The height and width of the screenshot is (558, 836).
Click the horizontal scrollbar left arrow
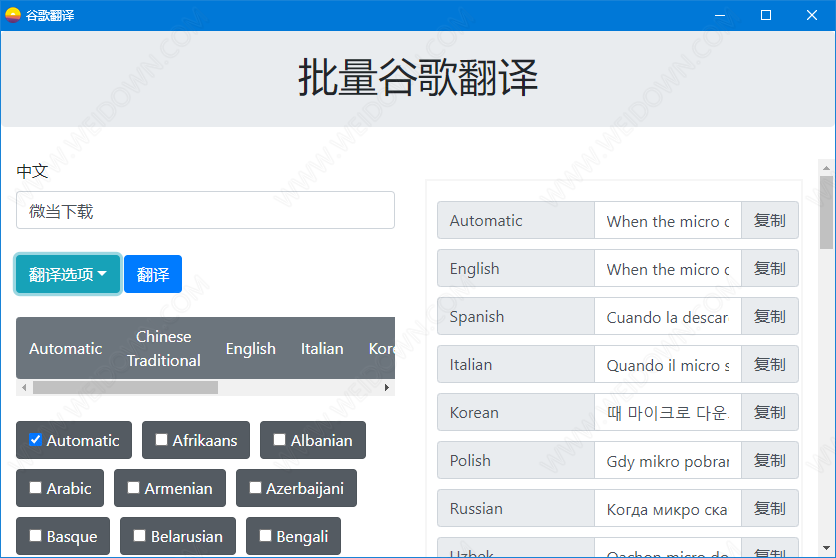click(24, 387)
